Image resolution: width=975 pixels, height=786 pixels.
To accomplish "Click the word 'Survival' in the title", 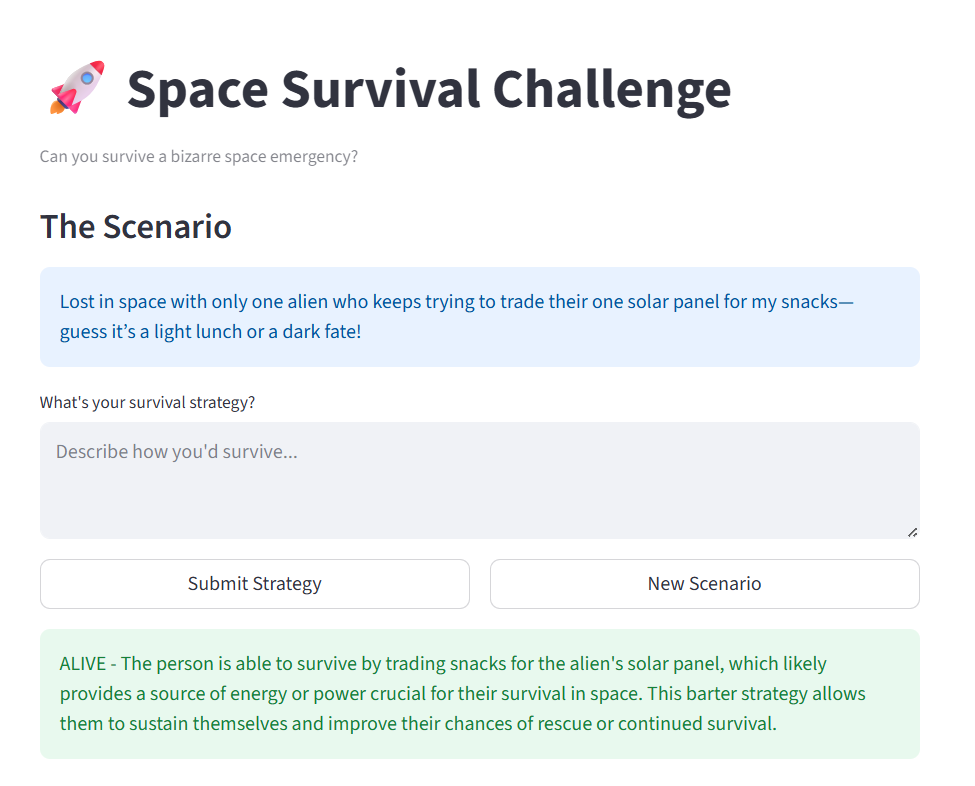I will pos(381,90).
